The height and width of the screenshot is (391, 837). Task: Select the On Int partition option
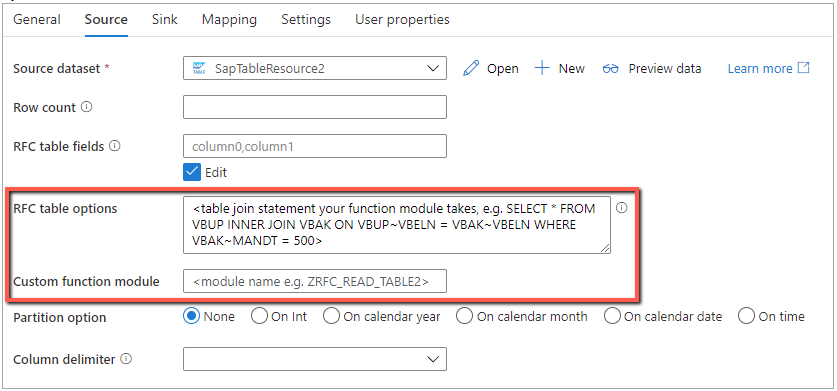click(x=259, y=316)
